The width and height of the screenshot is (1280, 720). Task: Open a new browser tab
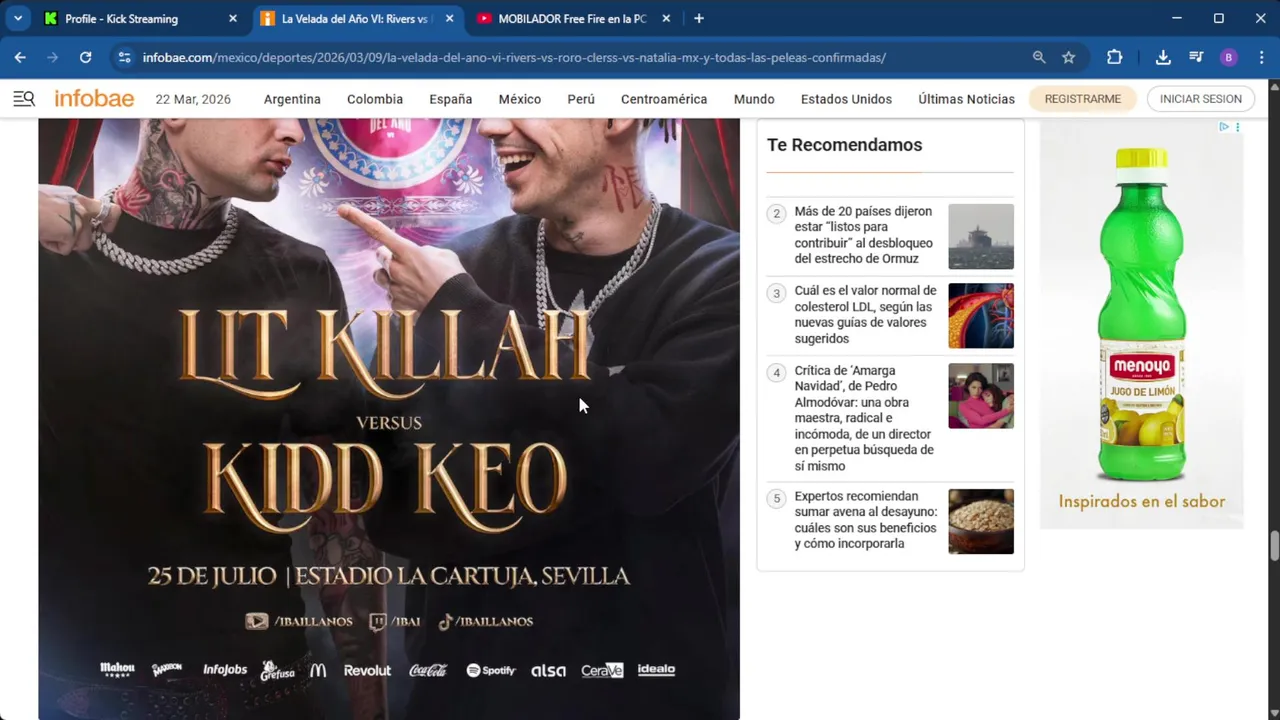(x=699, y=18)
